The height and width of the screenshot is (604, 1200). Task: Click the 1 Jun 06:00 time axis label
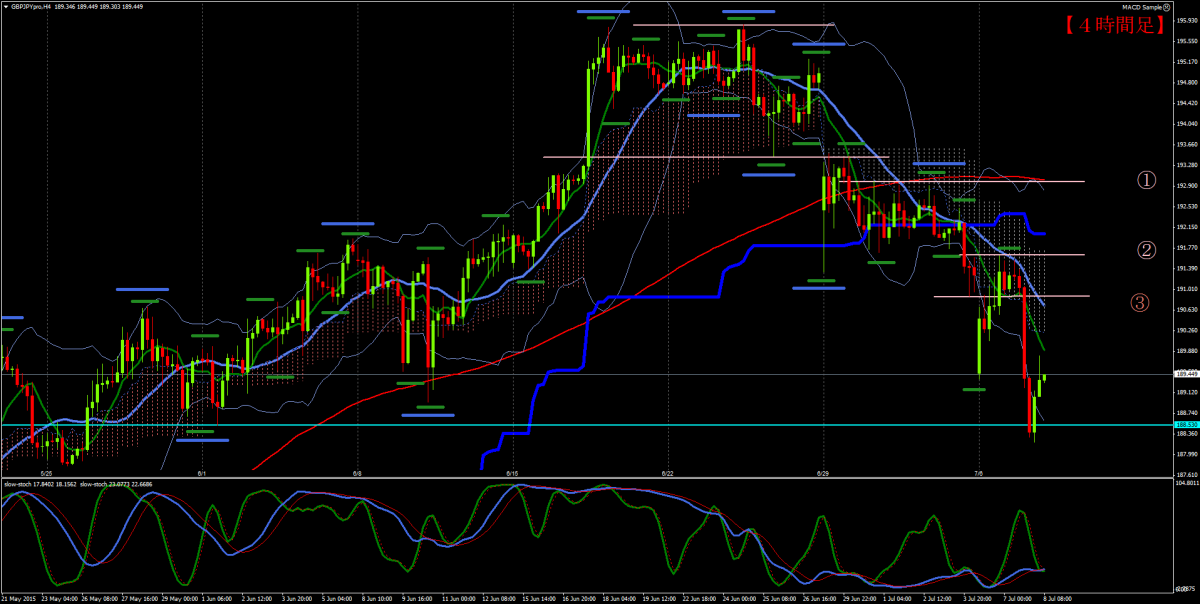click(215, 598)
